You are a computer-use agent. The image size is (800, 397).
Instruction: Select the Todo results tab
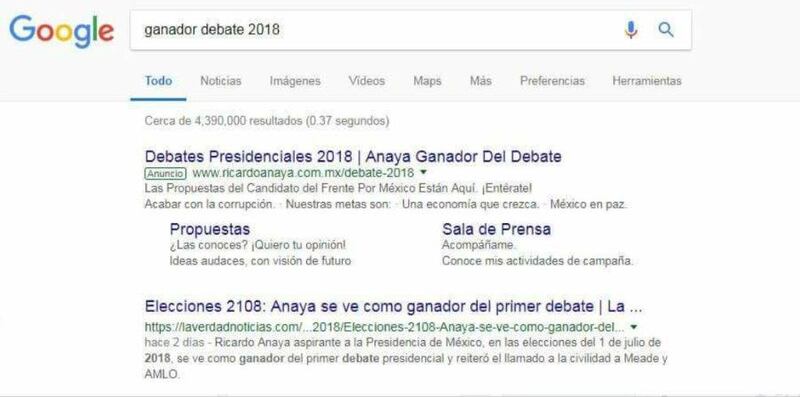[158, 81]
